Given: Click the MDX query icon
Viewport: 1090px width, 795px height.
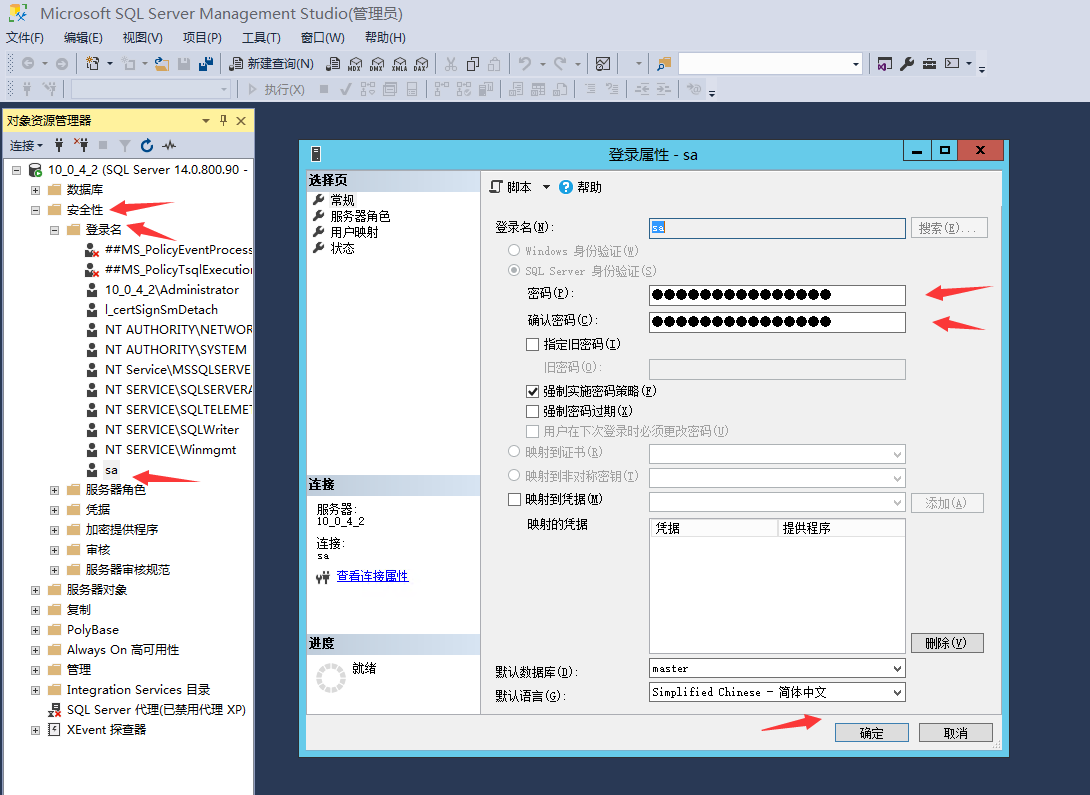Looking at the screenshot, I should (x=355, y=64).
